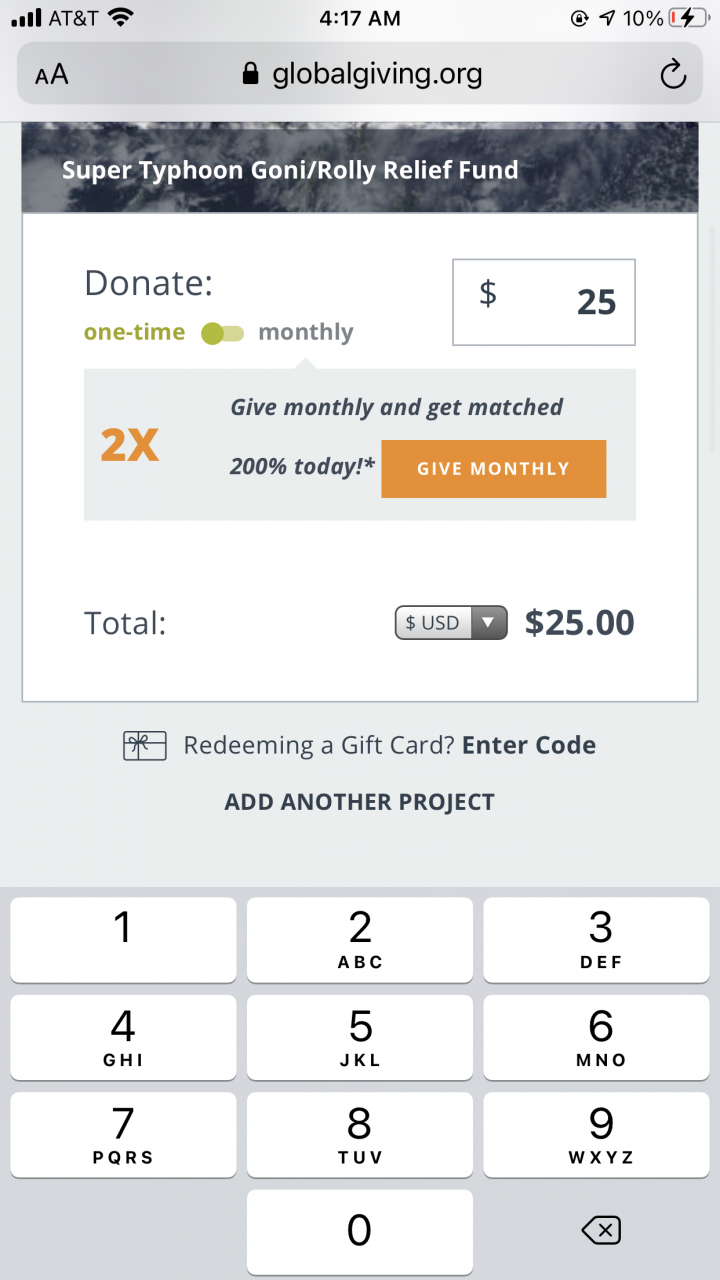Tap the globalgiving.org address bar
Viewport: 720px width, 1280px height.
(x=376, y=74)
